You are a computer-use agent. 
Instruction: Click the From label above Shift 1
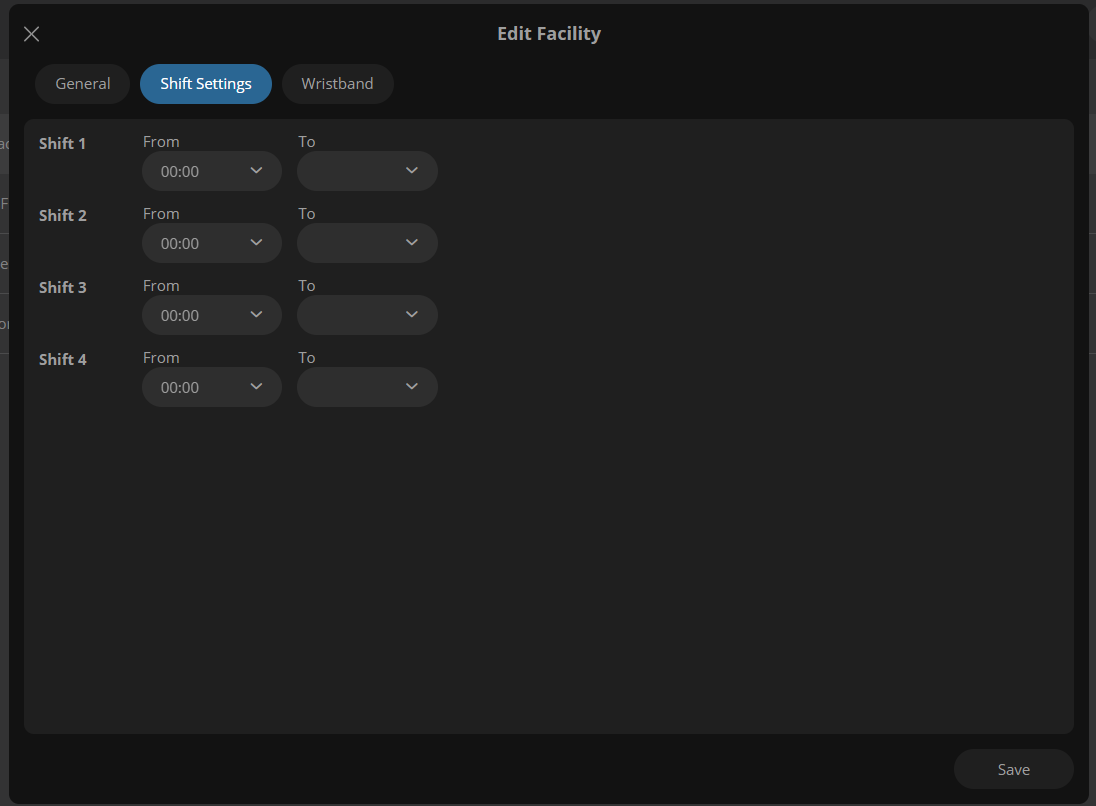click(161, 142)
